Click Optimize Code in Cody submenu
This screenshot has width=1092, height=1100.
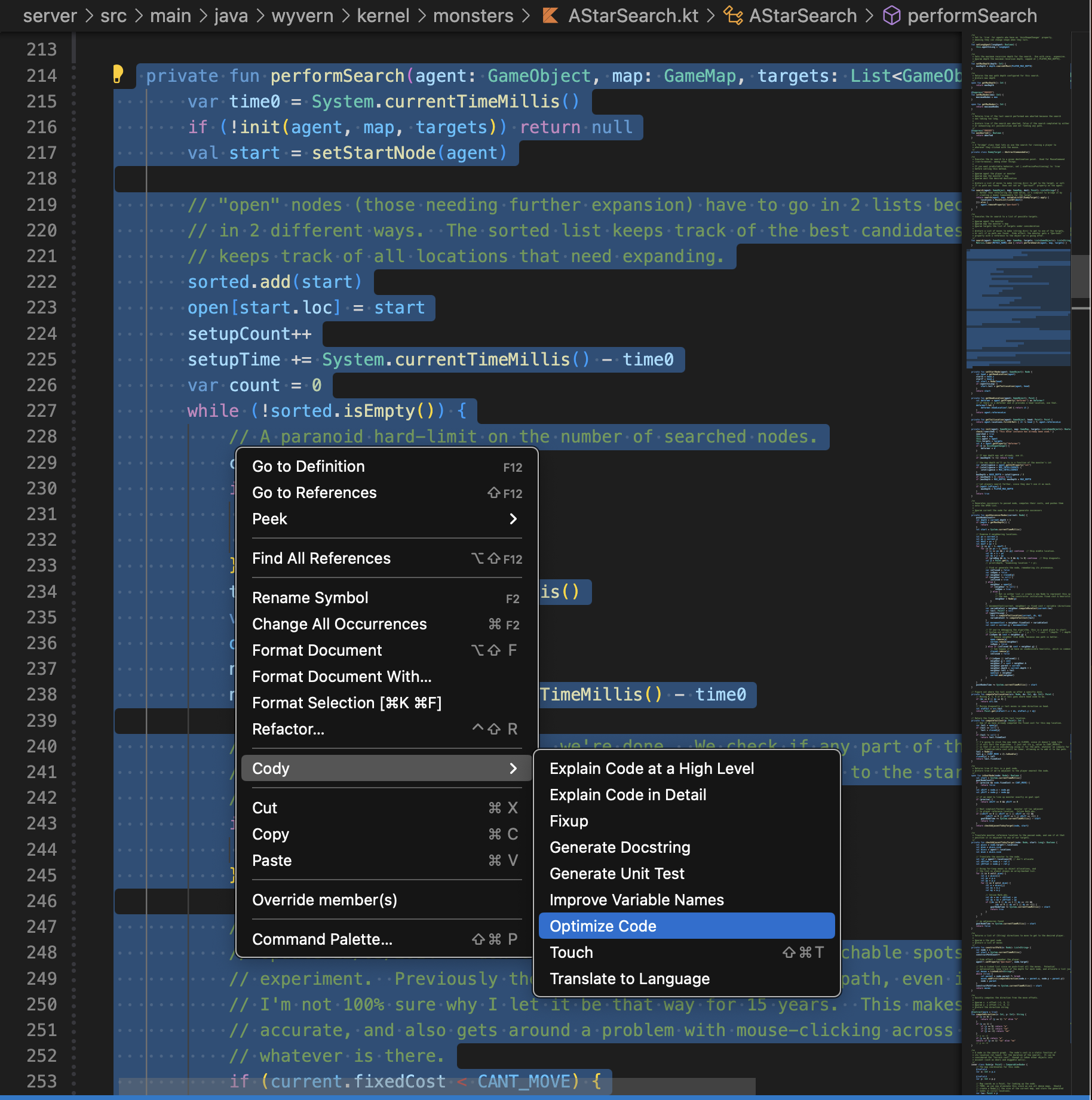click(686, 926)
